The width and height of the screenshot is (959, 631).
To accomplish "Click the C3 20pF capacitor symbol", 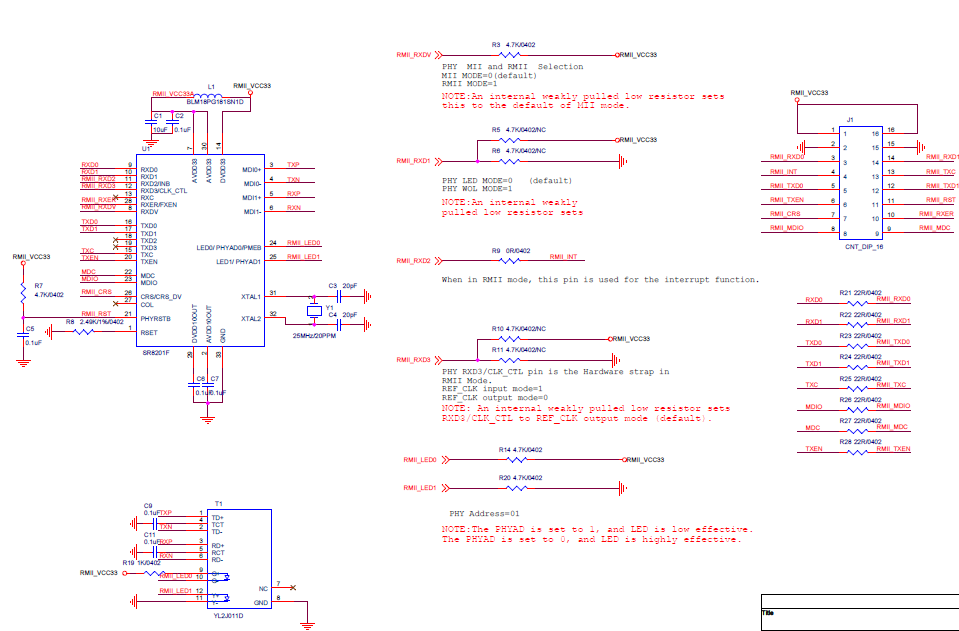I will 339,297.
